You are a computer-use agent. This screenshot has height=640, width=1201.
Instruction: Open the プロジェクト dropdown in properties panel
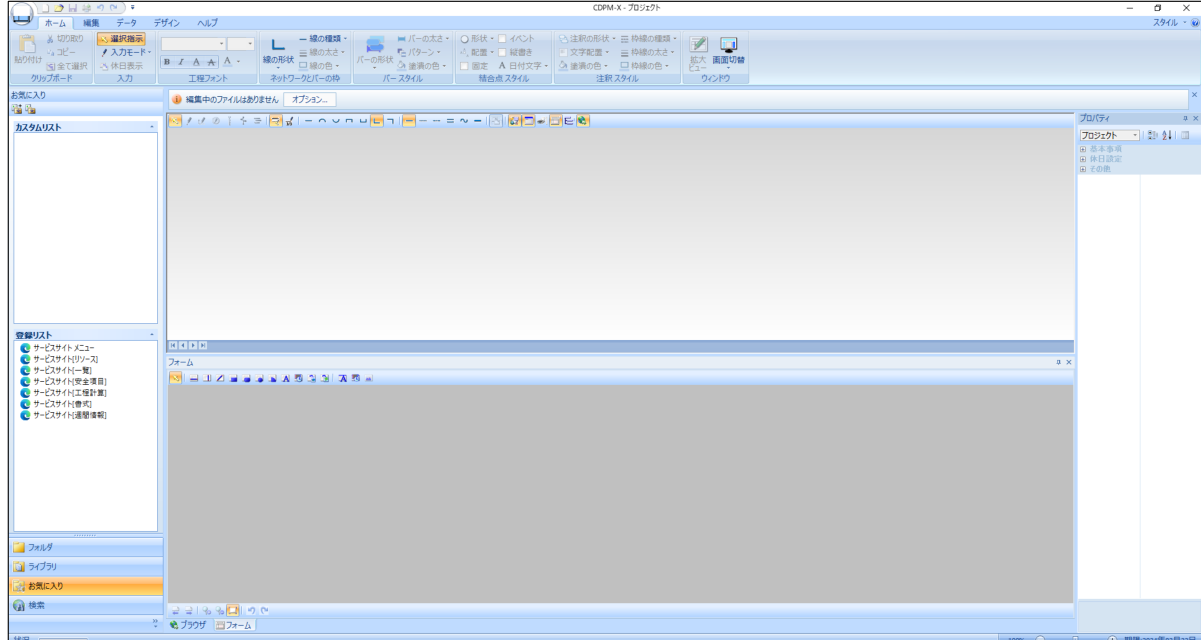pyautogui.click(x=1109, y=134)
